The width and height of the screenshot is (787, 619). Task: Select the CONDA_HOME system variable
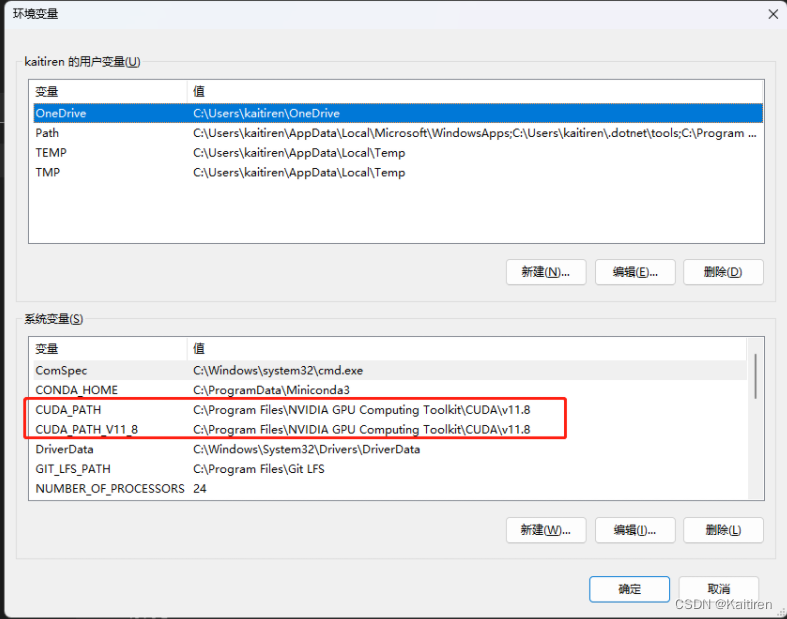[390, 390]
